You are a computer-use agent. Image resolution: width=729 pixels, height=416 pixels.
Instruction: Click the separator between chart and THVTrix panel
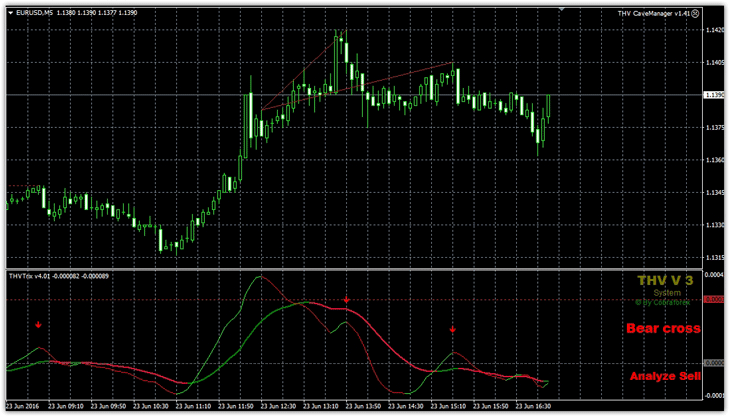(350, 268)
